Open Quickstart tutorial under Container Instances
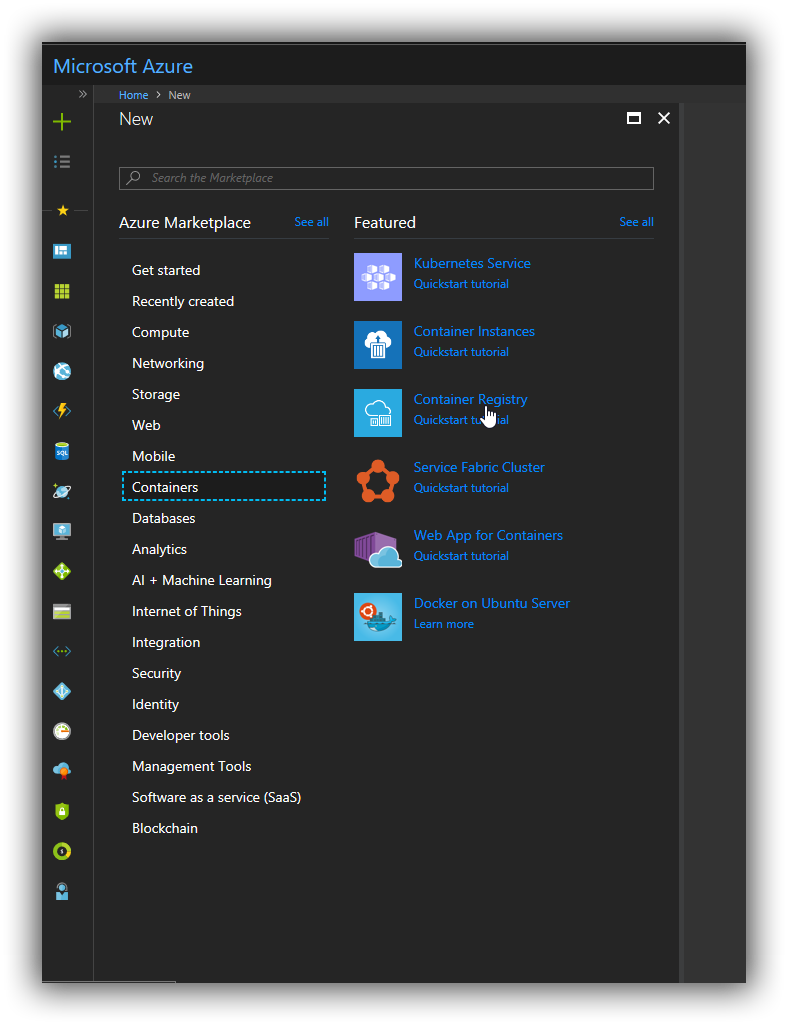This screenshot has height=1025, width=788. tap(461, 352)
